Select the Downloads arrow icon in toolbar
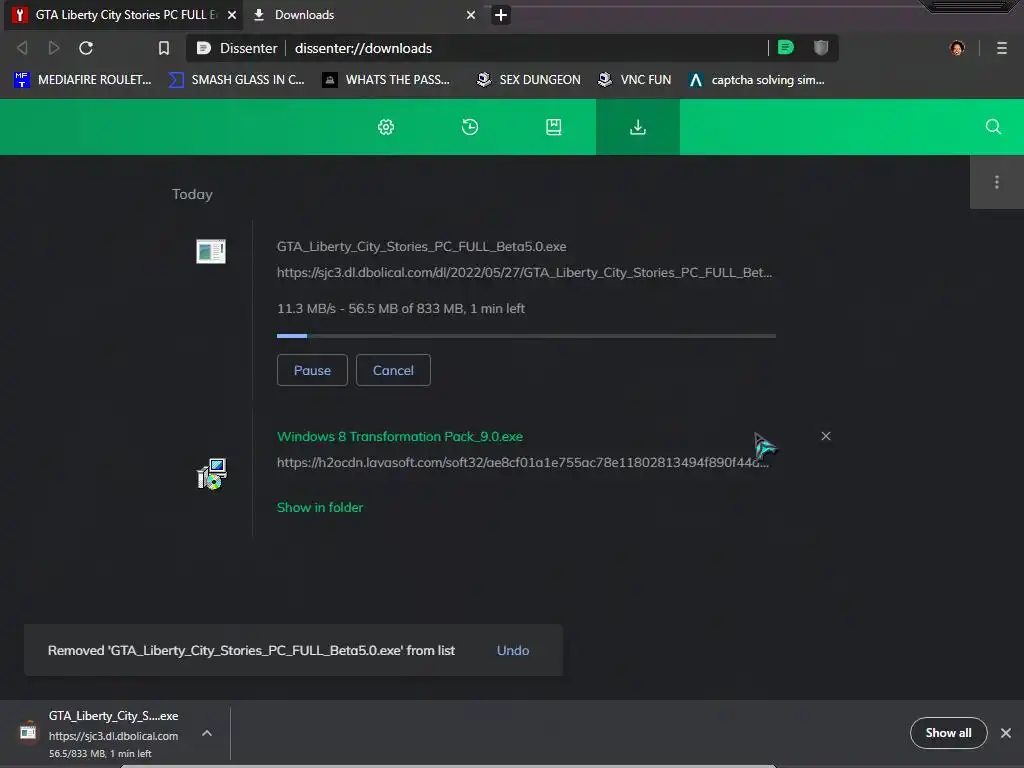1024x768 pixels. click(637, 127)
